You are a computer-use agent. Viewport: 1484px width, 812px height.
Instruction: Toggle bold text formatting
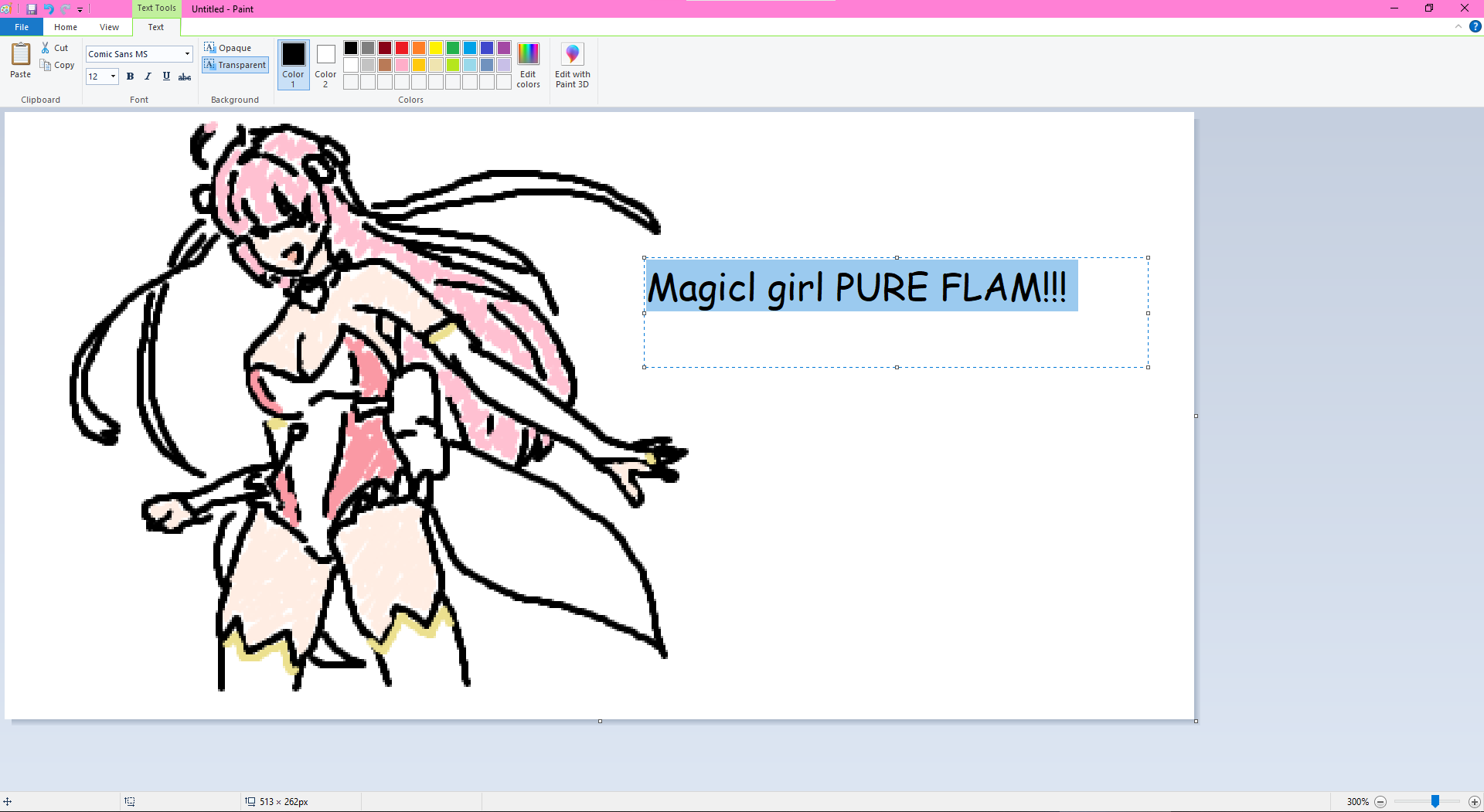[130, 76]
